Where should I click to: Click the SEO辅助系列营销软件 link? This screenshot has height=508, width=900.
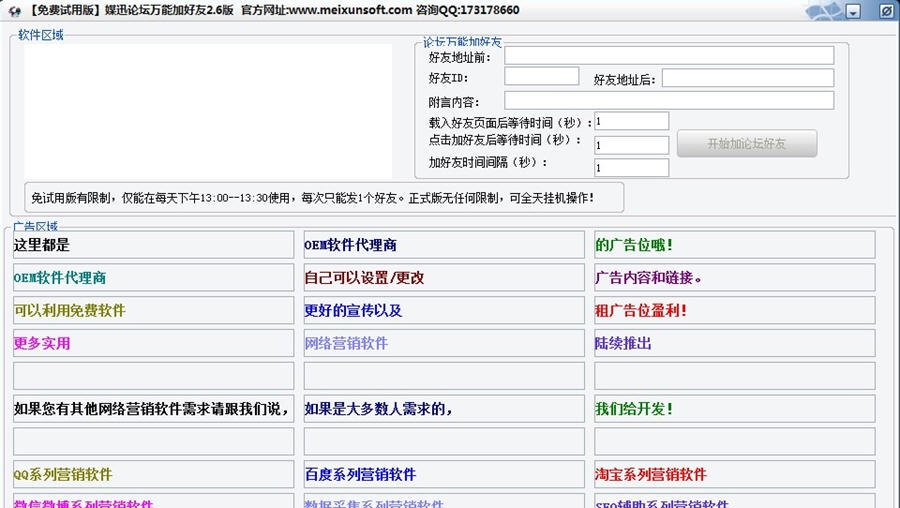735,501
